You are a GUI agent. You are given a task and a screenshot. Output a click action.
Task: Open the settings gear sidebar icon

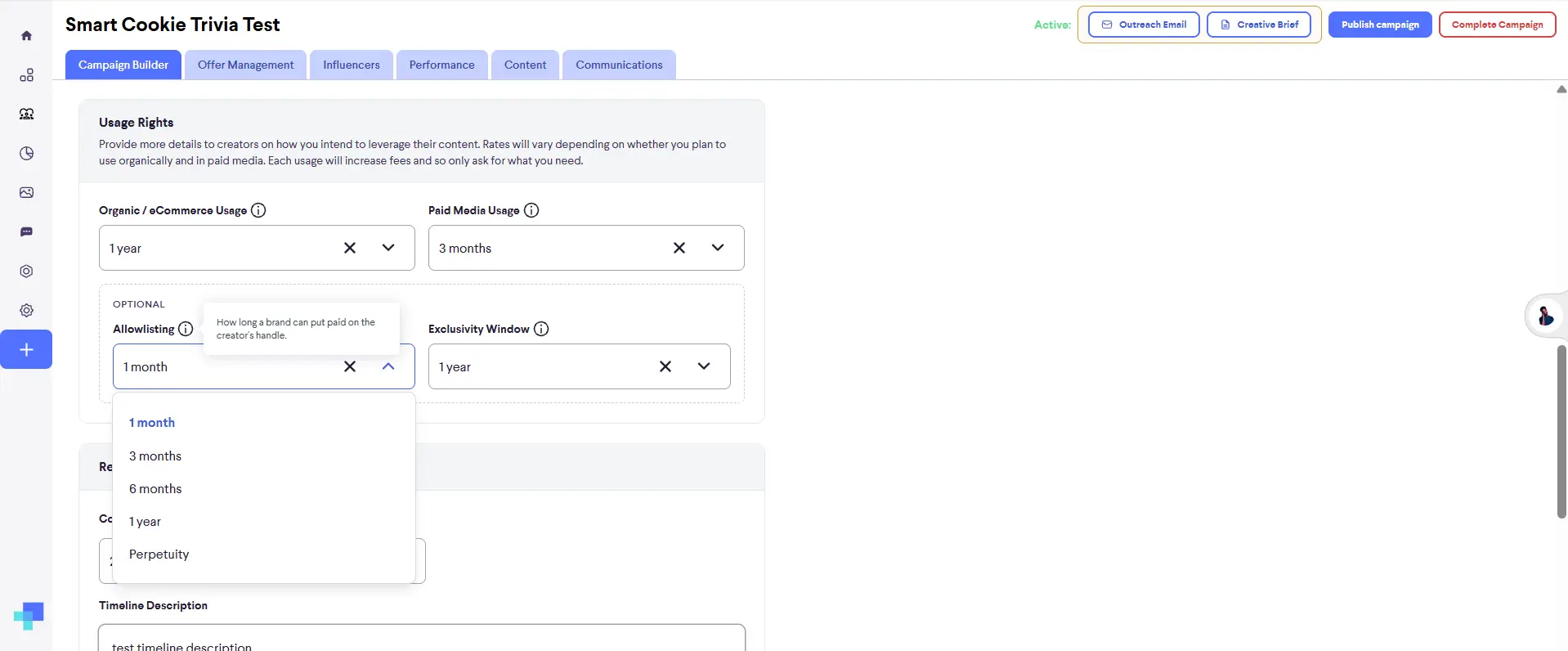tap(26, 311)
